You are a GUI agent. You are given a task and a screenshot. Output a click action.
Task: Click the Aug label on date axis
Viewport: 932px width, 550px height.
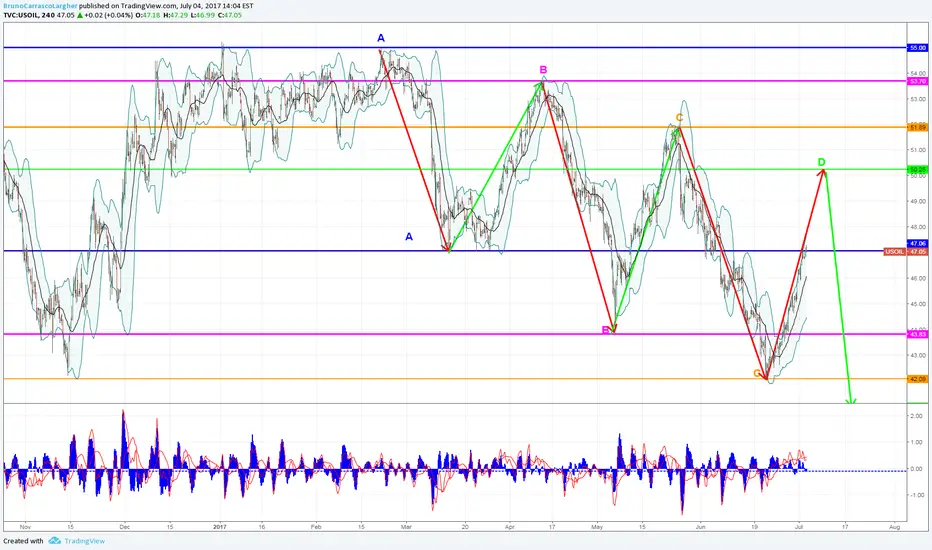pyautogui.click(x=895, y=527)
